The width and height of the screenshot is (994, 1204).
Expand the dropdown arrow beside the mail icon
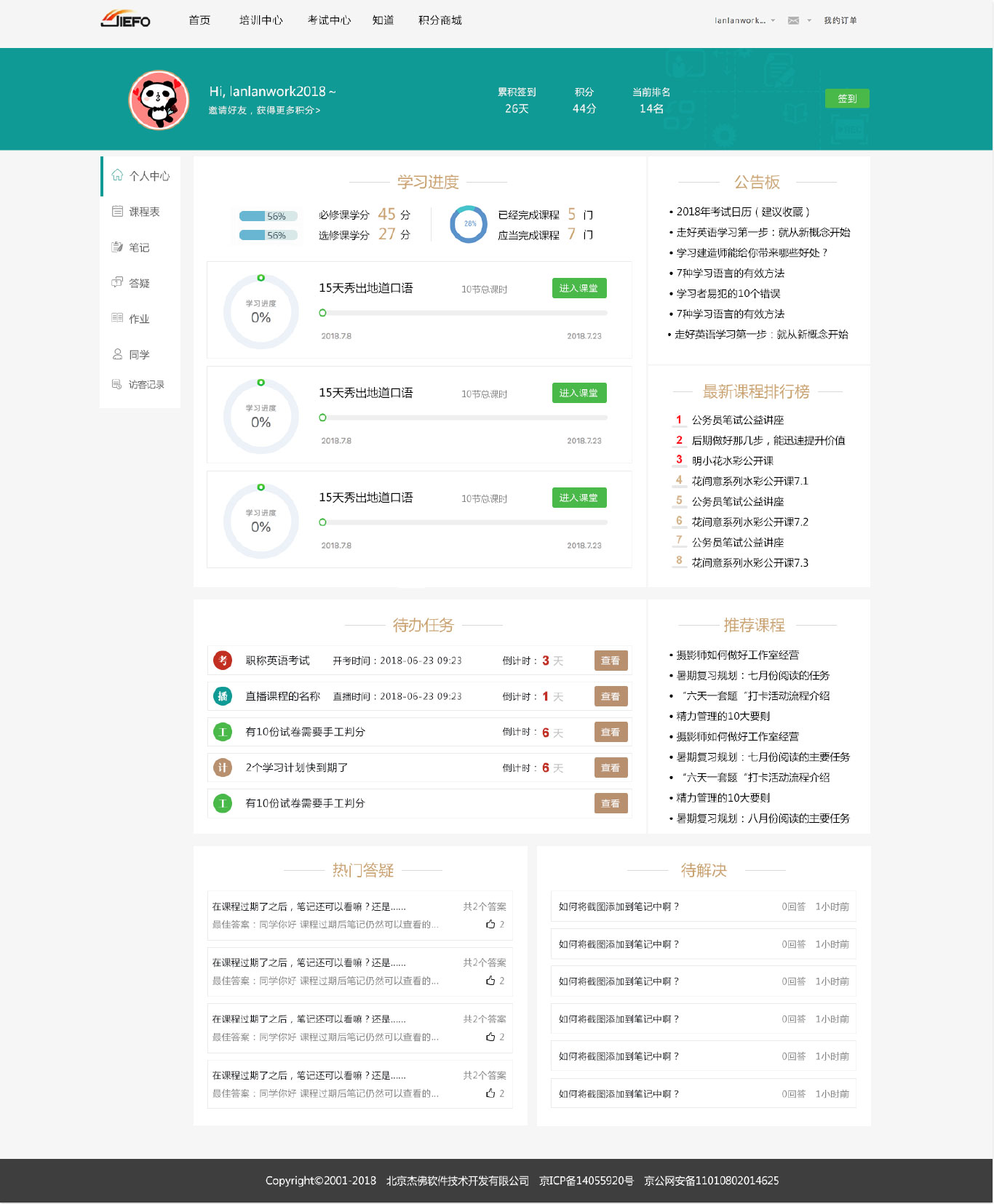click(x=809, y=20)
